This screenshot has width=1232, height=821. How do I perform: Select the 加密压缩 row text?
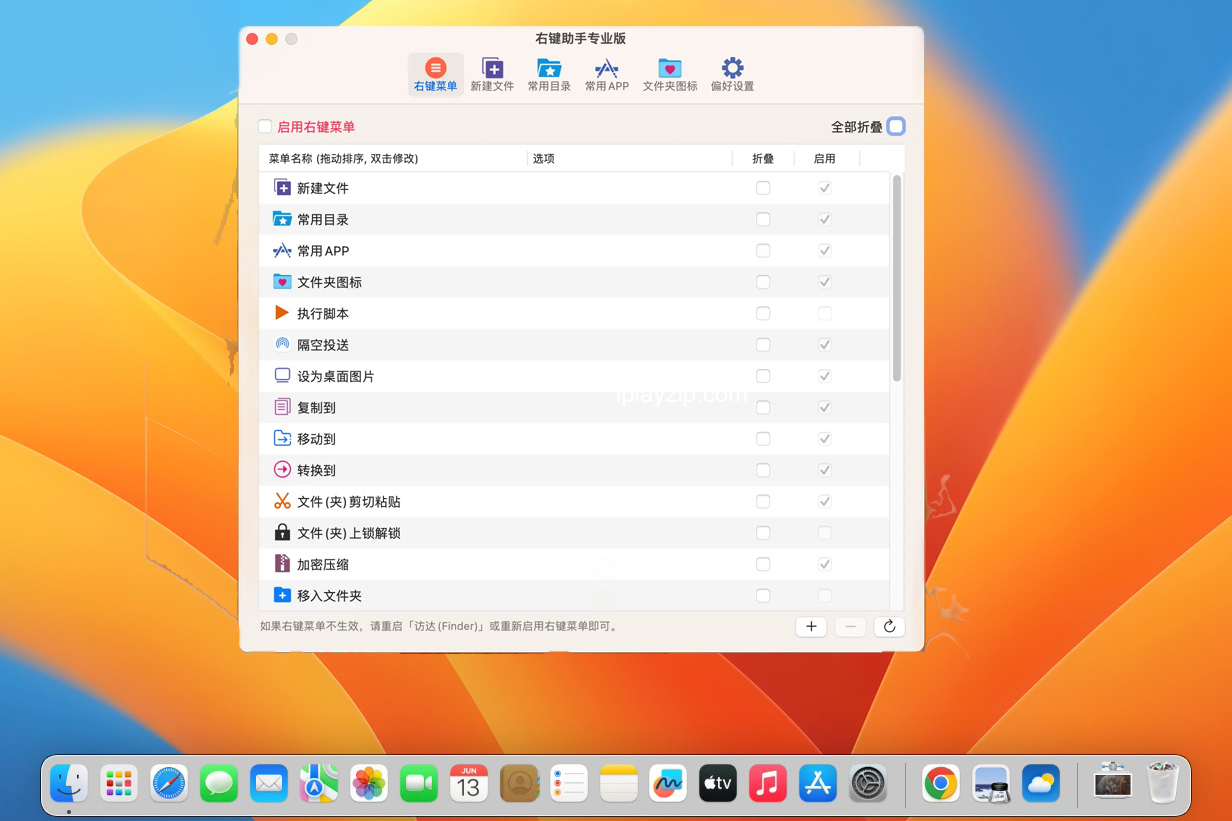tap(323, 564)
